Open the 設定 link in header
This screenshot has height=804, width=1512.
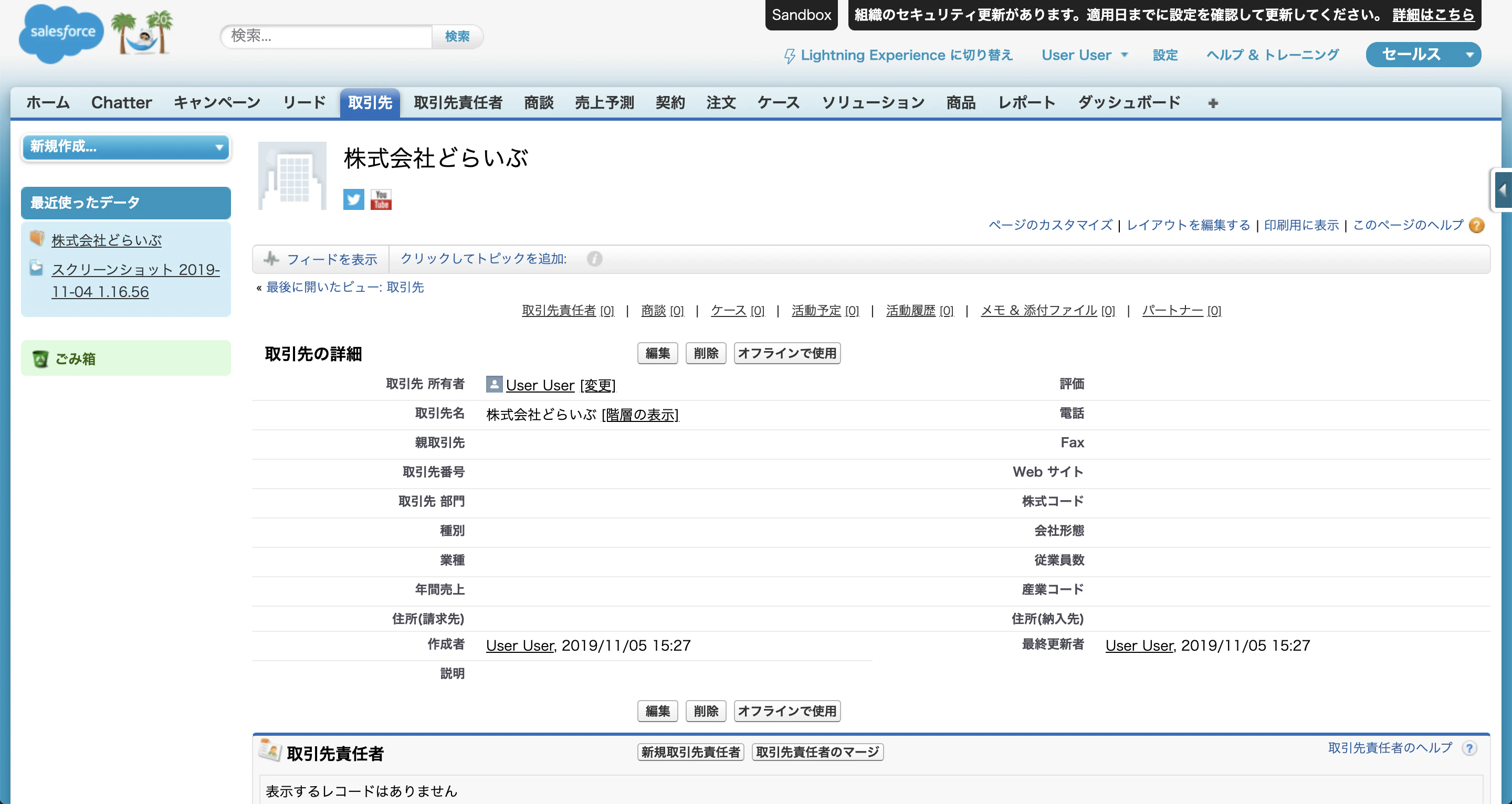[x=1165, y=55]
